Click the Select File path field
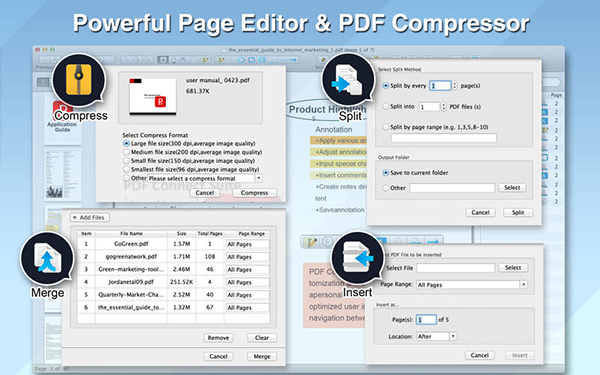 [455, 268]
